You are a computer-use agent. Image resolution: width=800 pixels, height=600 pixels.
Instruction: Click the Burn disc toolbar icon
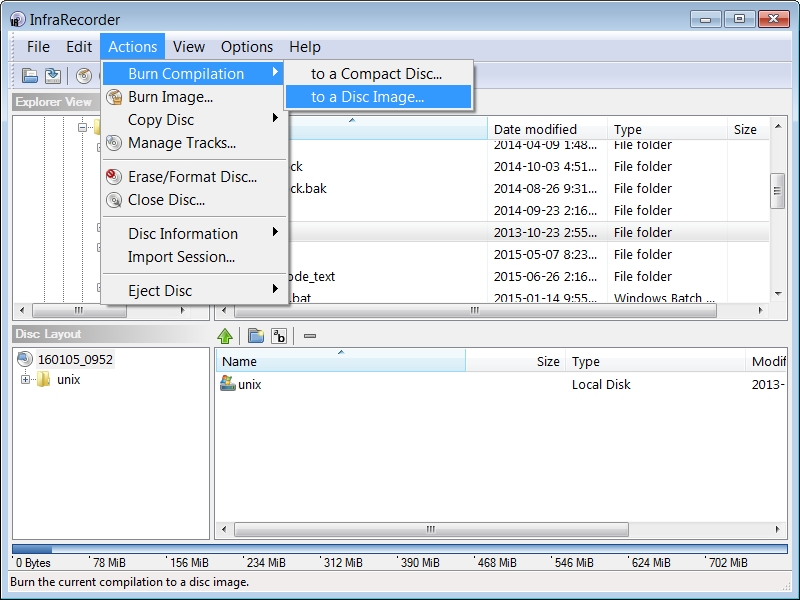85,74
